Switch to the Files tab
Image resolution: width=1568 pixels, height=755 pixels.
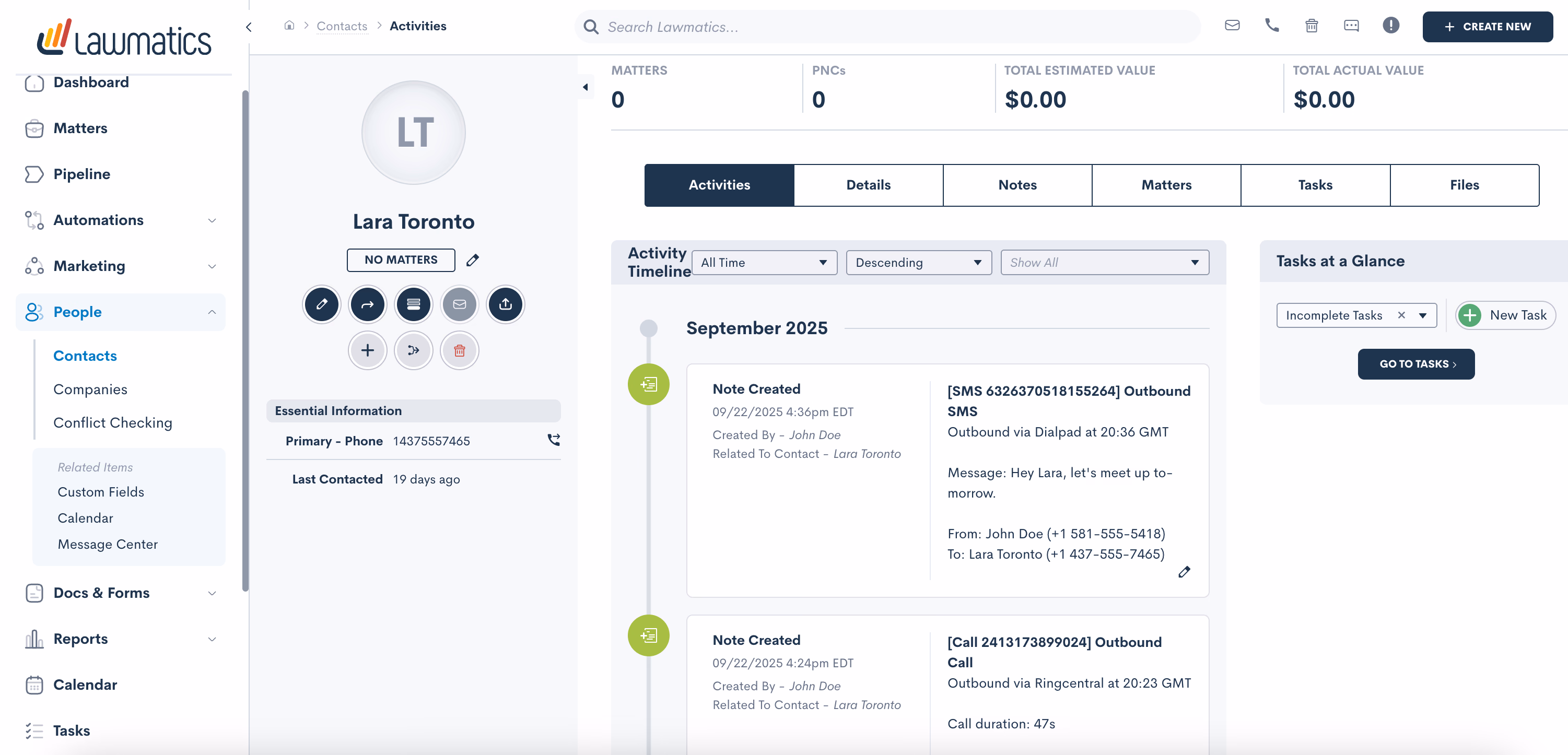(x=1464, y=185)
